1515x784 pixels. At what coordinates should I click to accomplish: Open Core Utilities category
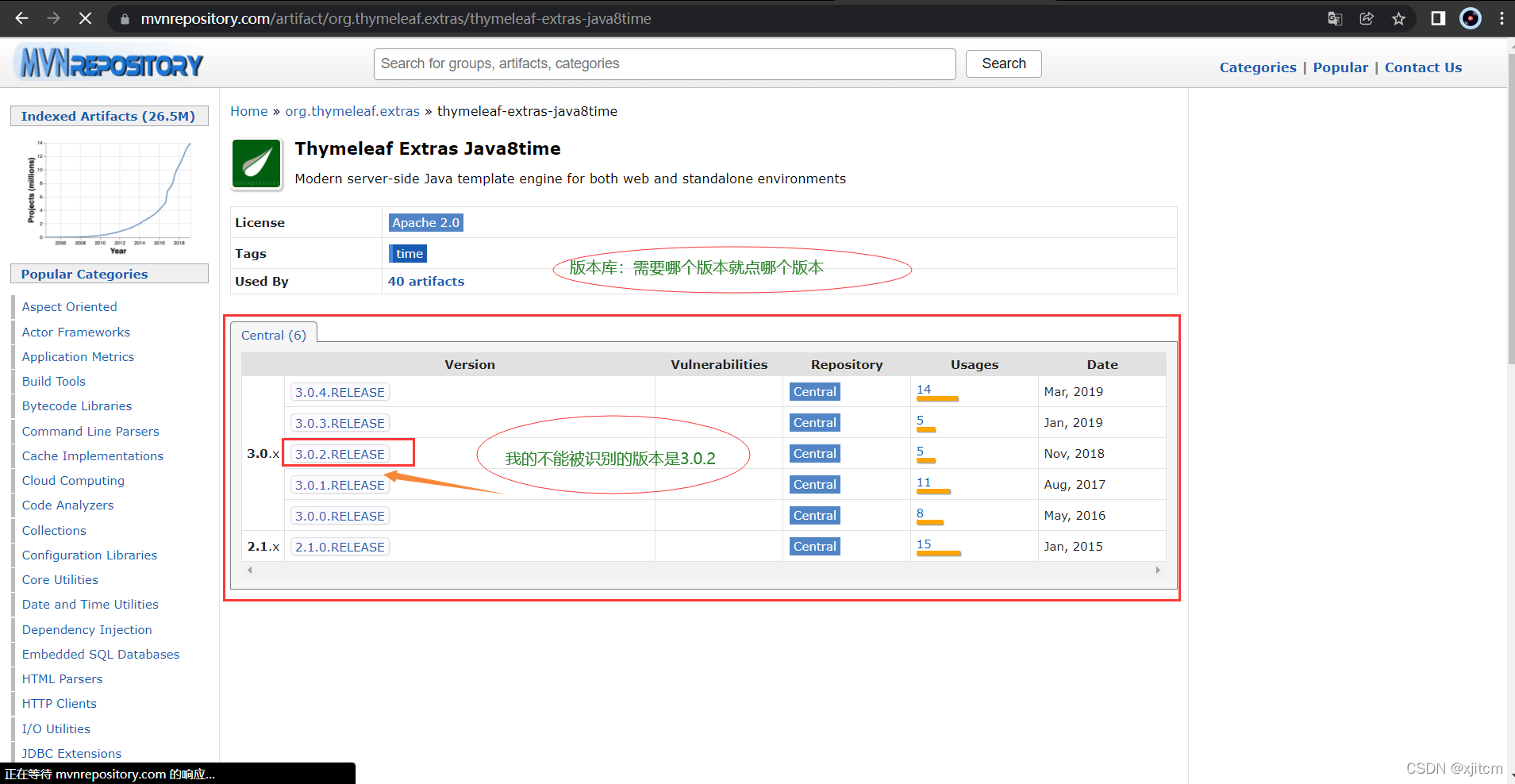[60, 579]
